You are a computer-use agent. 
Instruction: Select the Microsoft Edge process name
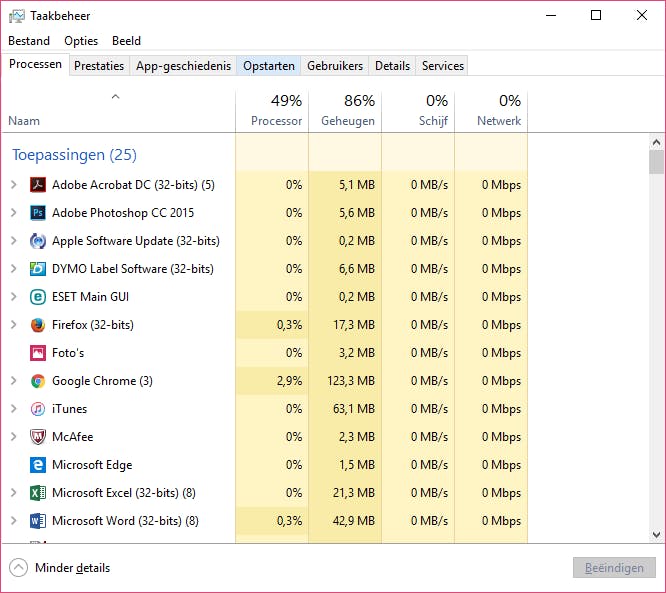(92, 465)
